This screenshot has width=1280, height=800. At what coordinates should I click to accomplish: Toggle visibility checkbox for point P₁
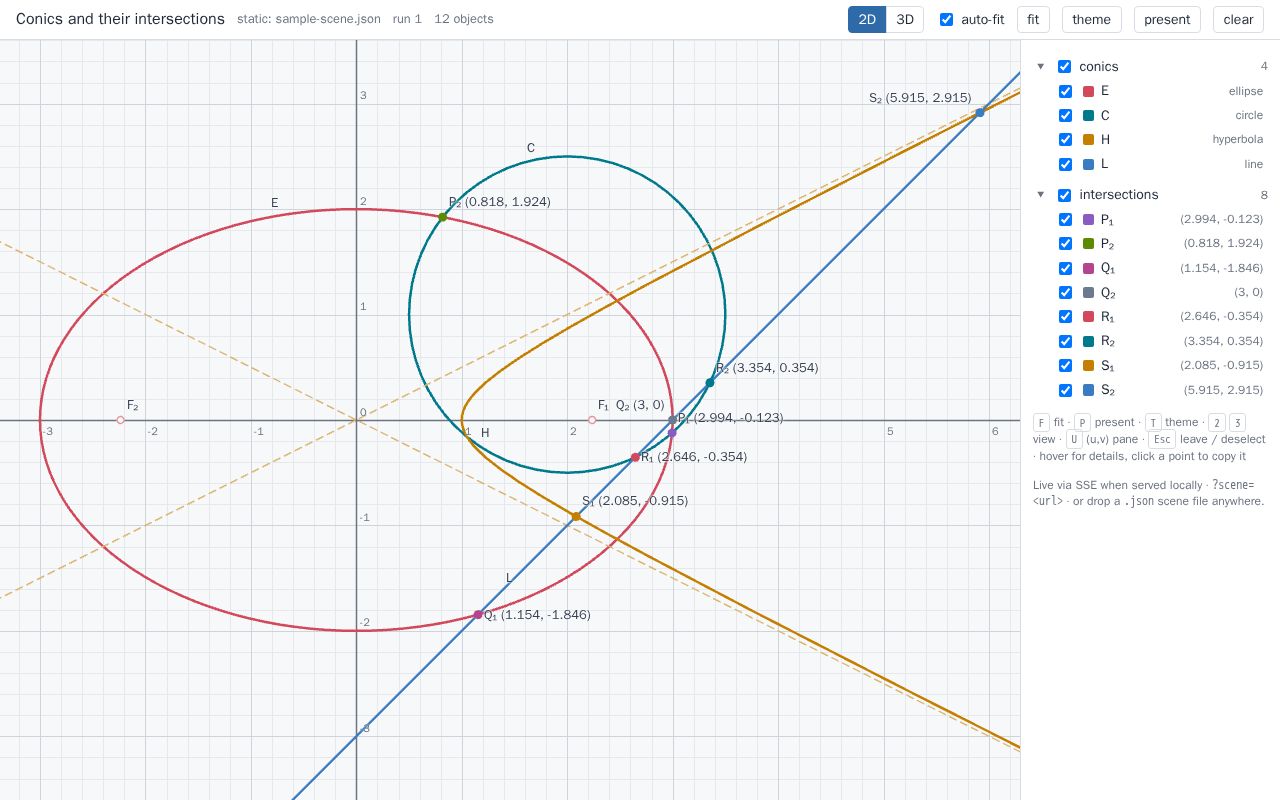1065,219
